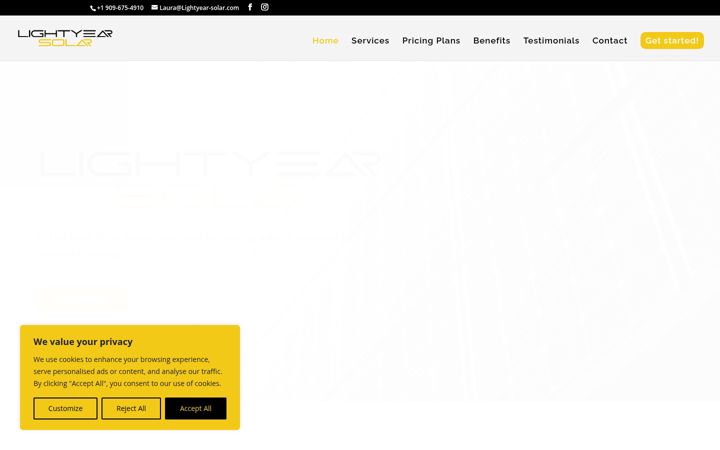720x450 pixels.
Task: Open the Contact menu item
Action: click(609, 40)
